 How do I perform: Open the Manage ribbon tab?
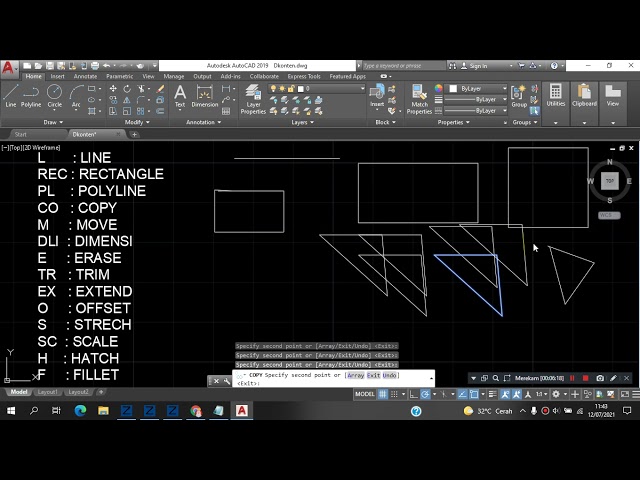click(174, 76)
